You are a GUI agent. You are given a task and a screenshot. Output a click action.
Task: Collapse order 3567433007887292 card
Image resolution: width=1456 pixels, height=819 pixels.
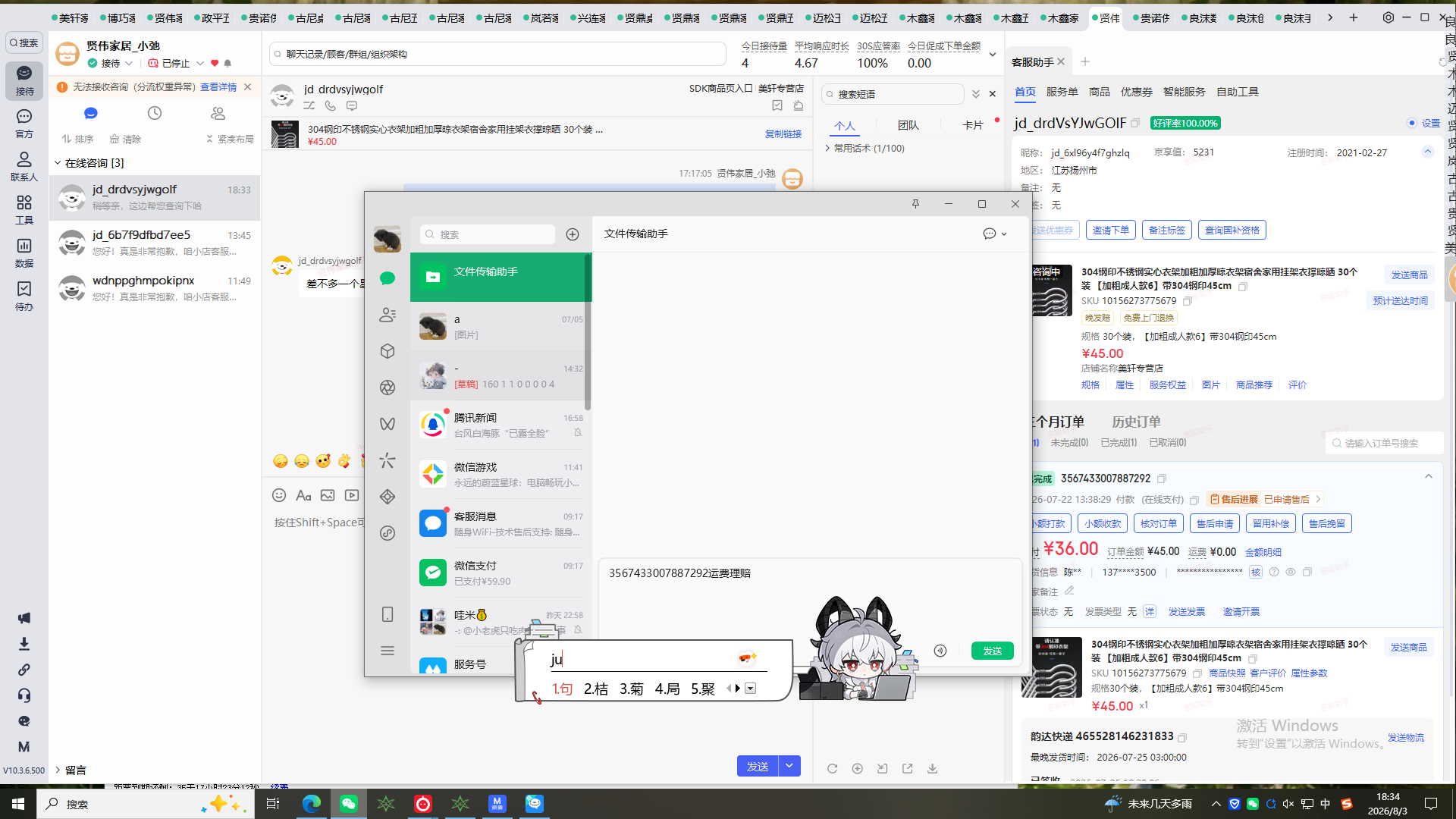coord(1429,477)
